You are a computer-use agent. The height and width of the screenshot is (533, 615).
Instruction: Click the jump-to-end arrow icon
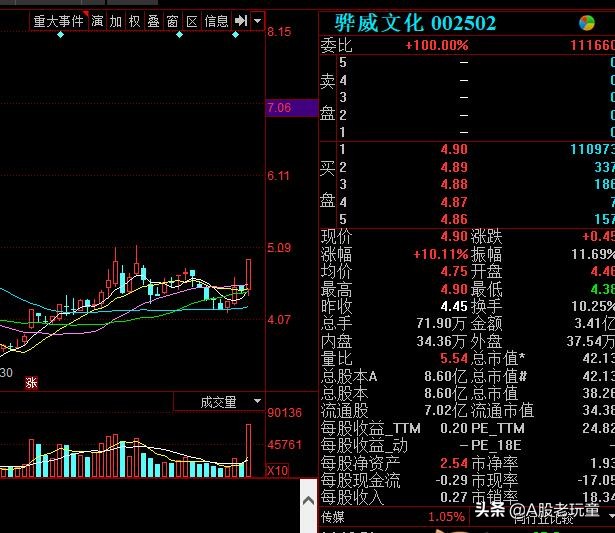pos(241,21)
